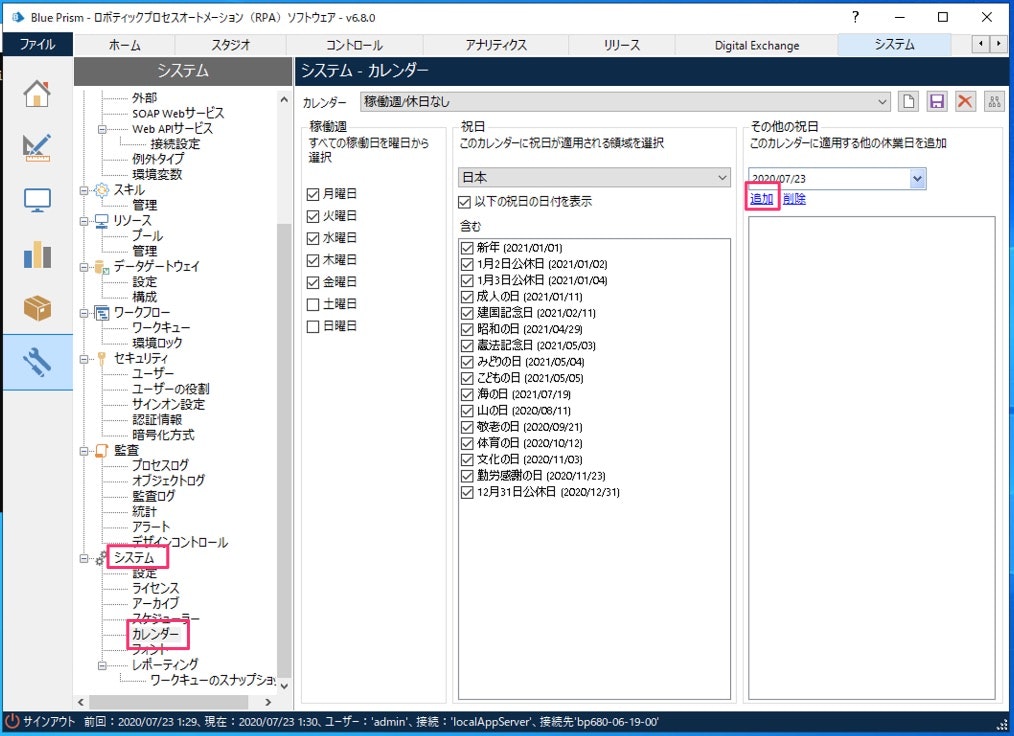The height and width of the screenshot is (736, 1014).
Task: Click the リソース computer tree icon
Action: (102, 221)
